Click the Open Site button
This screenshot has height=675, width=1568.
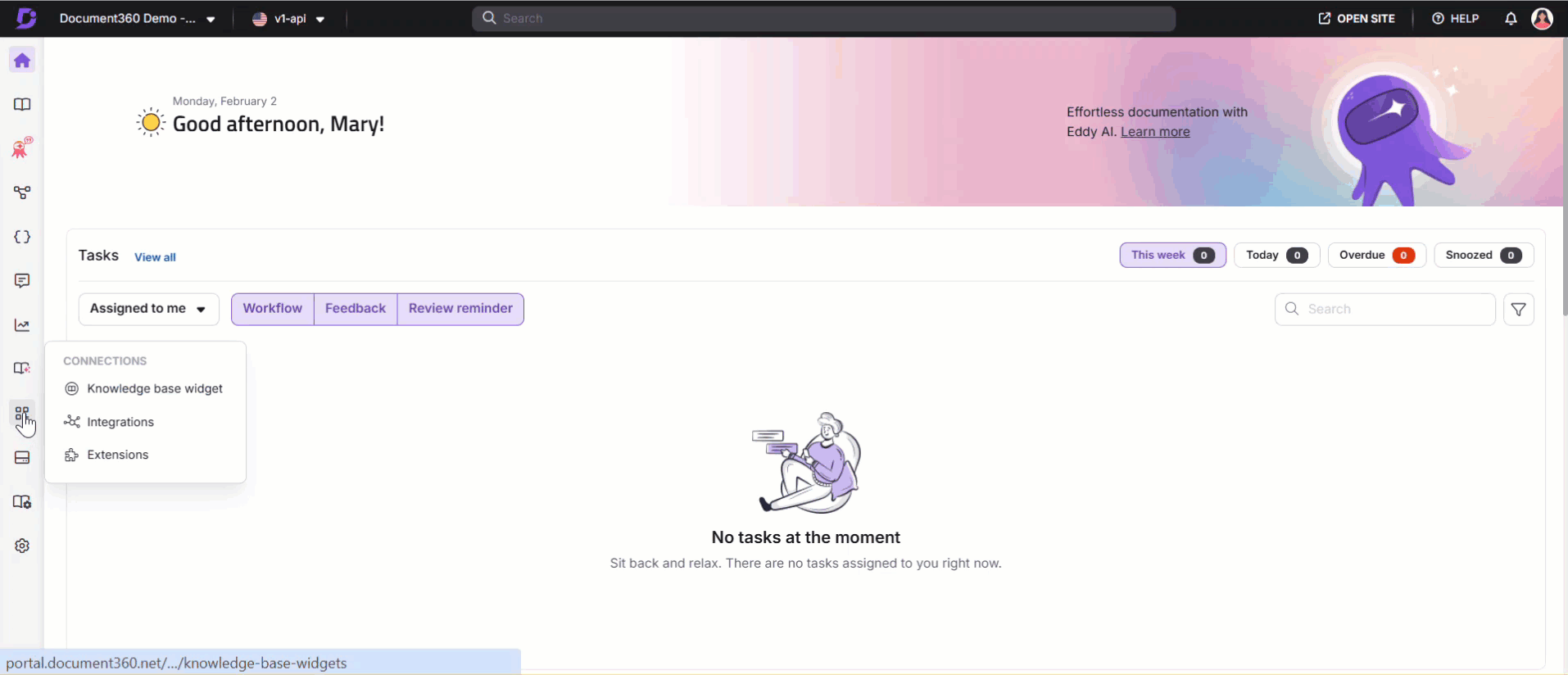pos(1357,19)
